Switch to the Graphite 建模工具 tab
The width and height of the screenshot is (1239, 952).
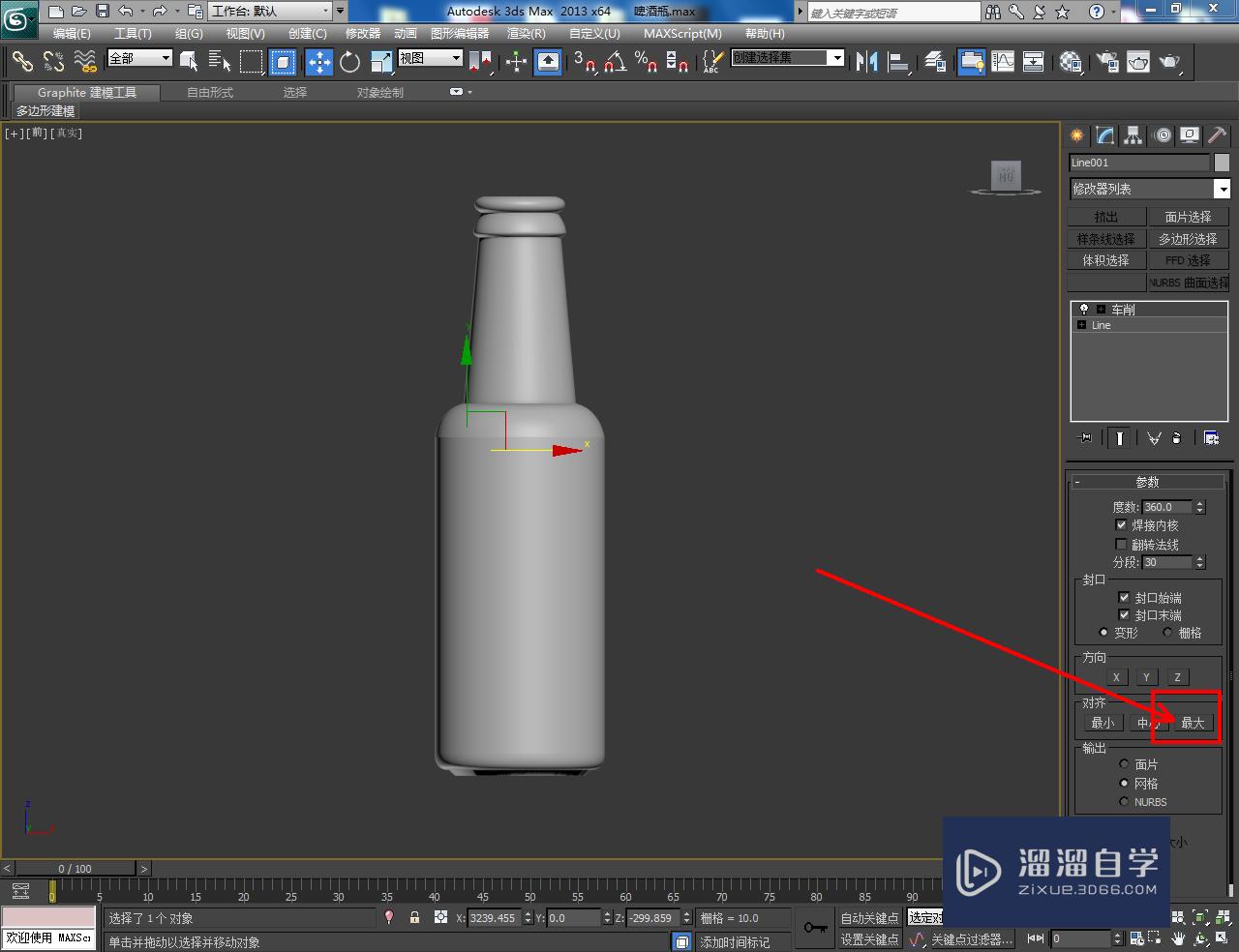(85, 93)
